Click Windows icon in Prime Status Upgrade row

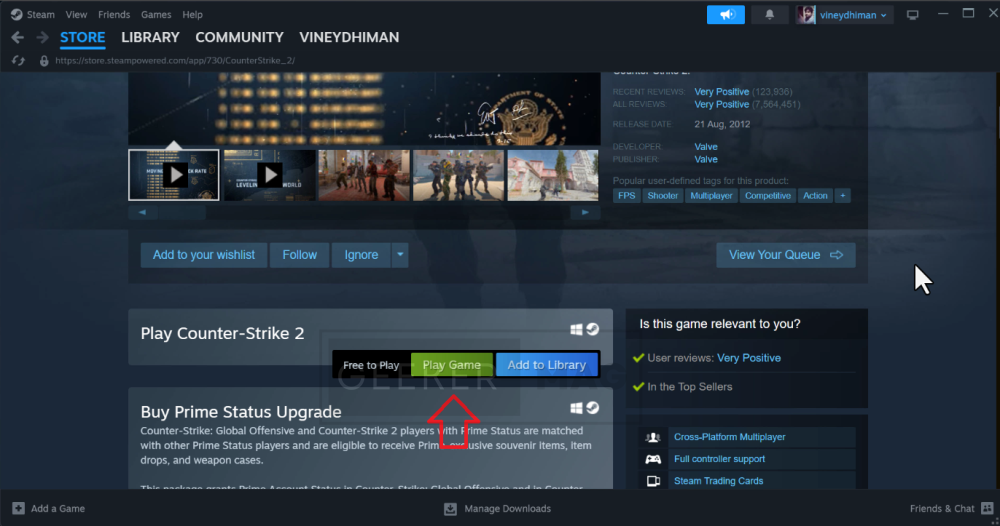click(576, 408)
